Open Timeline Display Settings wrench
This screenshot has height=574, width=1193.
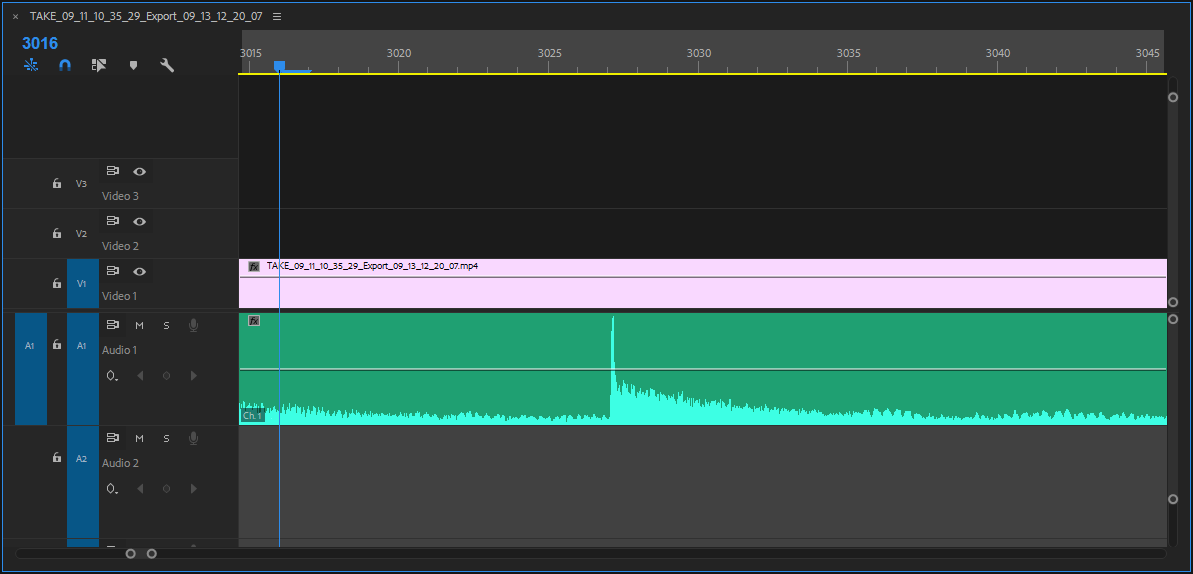click(167, 65)
